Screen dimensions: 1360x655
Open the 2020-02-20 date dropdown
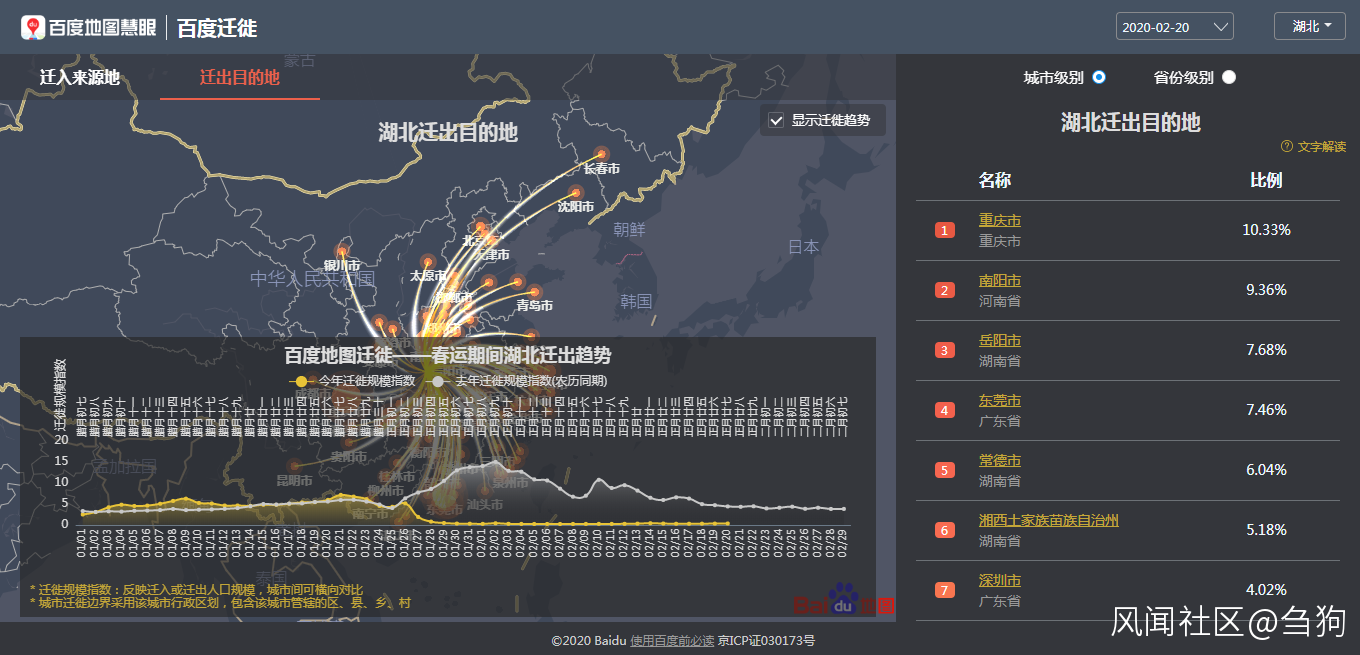1174,27
